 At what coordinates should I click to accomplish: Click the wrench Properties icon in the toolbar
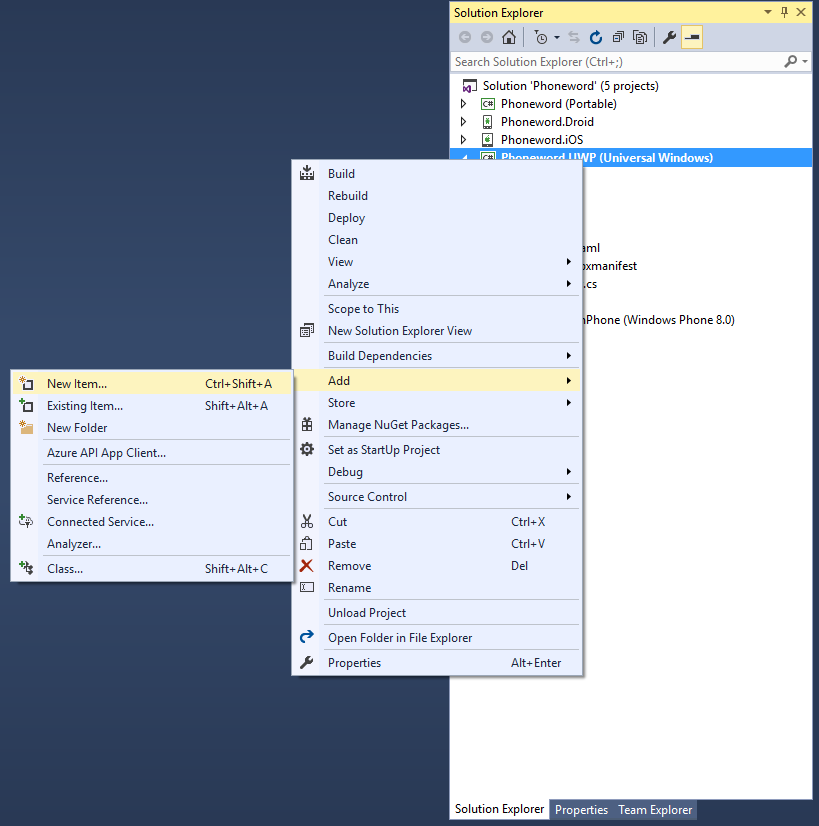coord(669,37)
